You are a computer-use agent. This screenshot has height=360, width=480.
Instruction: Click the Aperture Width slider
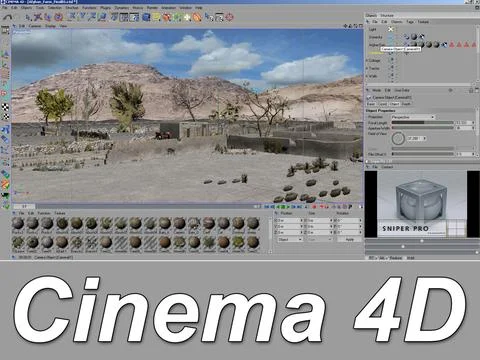point(422,128)
